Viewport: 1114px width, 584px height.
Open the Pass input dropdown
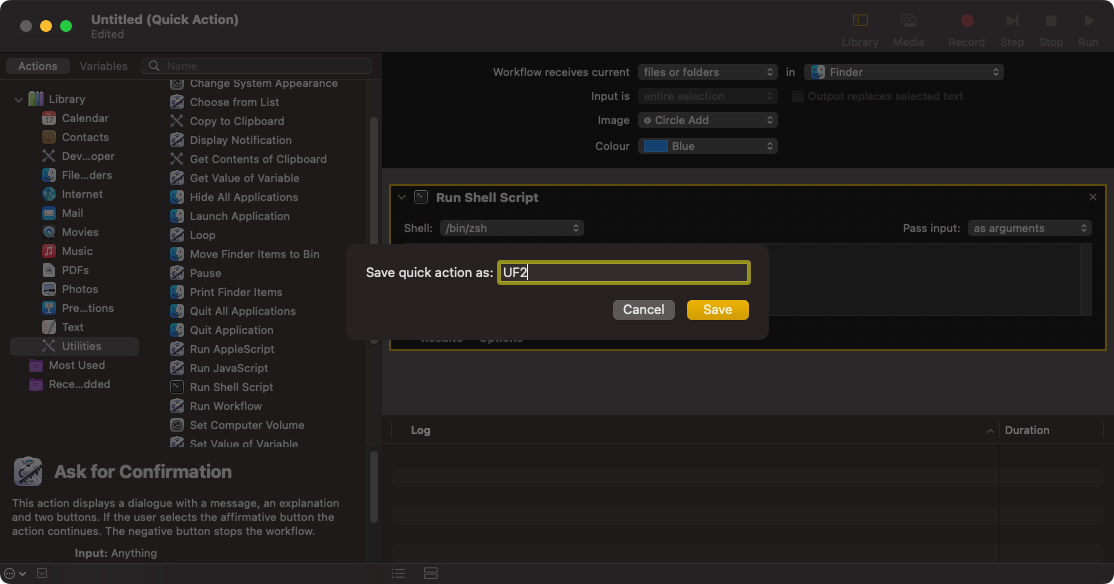pos(1029,228)
